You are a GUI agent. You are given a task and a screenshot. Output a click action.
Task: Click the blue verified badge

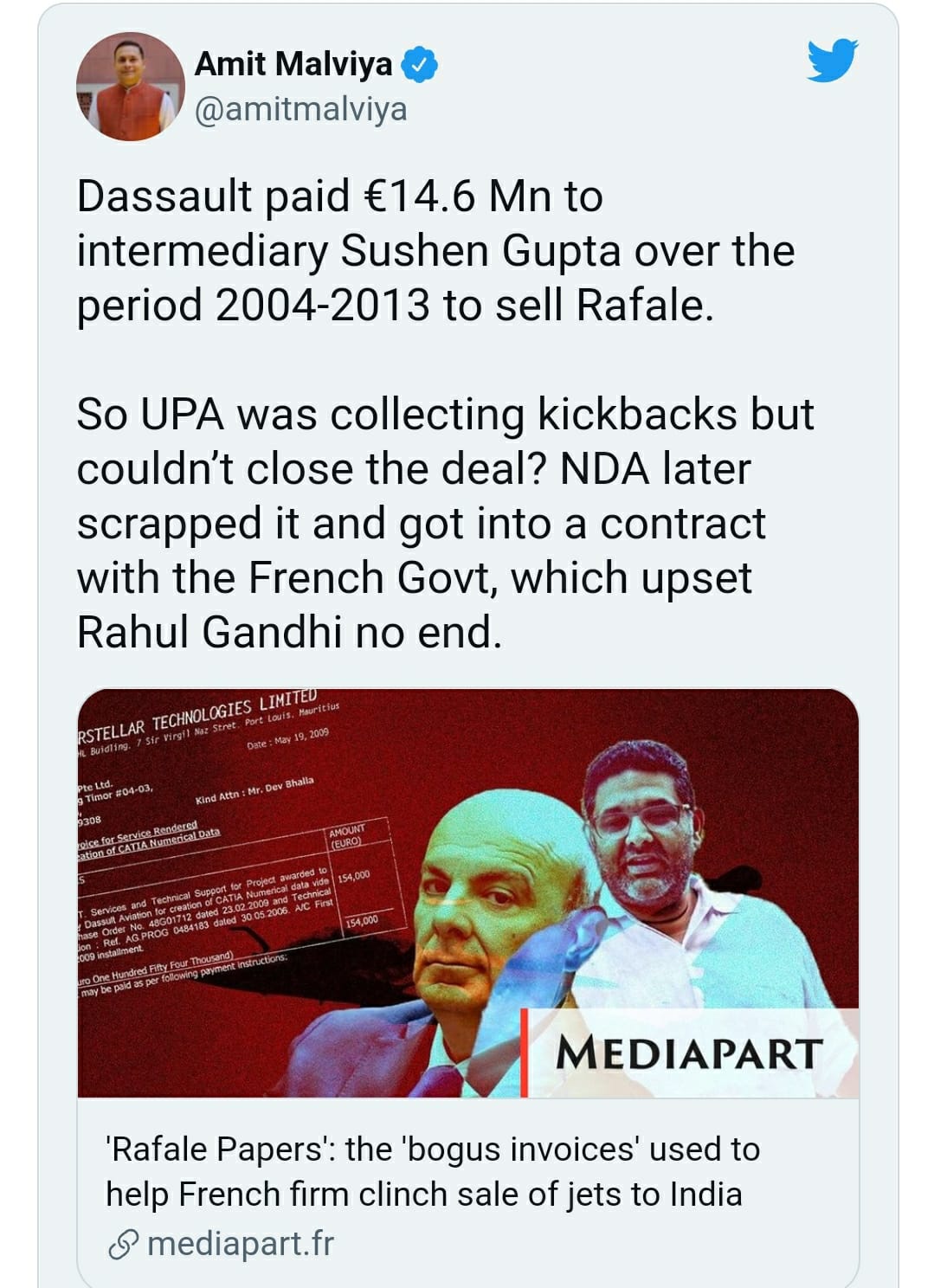coord(420,65)
